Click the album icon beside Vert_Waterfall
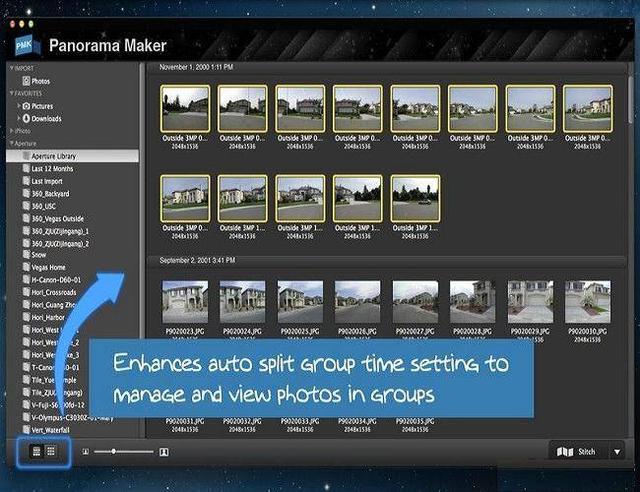 tap(26, 430)
